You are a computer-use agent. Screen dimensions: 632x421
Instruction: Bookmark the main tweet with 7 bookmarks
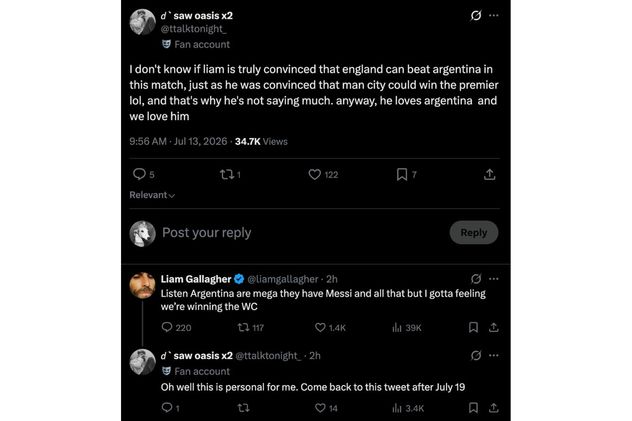tap(406, 174)
